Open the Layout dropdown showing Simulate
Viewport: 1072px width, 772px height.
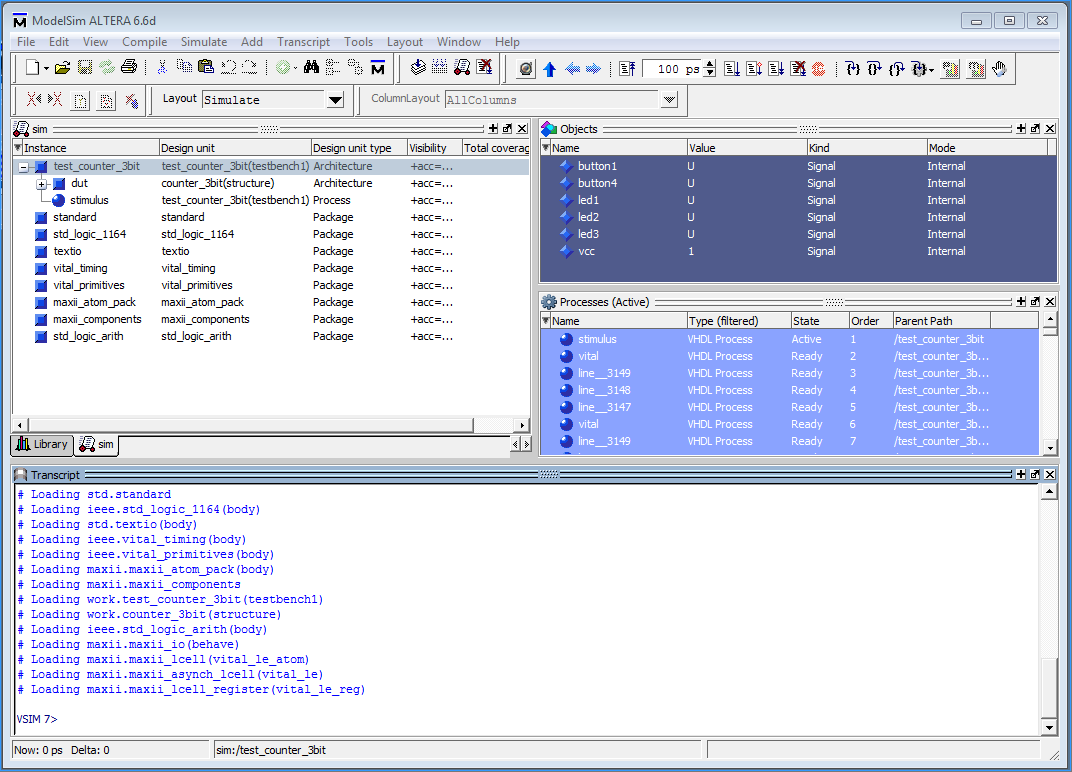click(x=335, y=100)
